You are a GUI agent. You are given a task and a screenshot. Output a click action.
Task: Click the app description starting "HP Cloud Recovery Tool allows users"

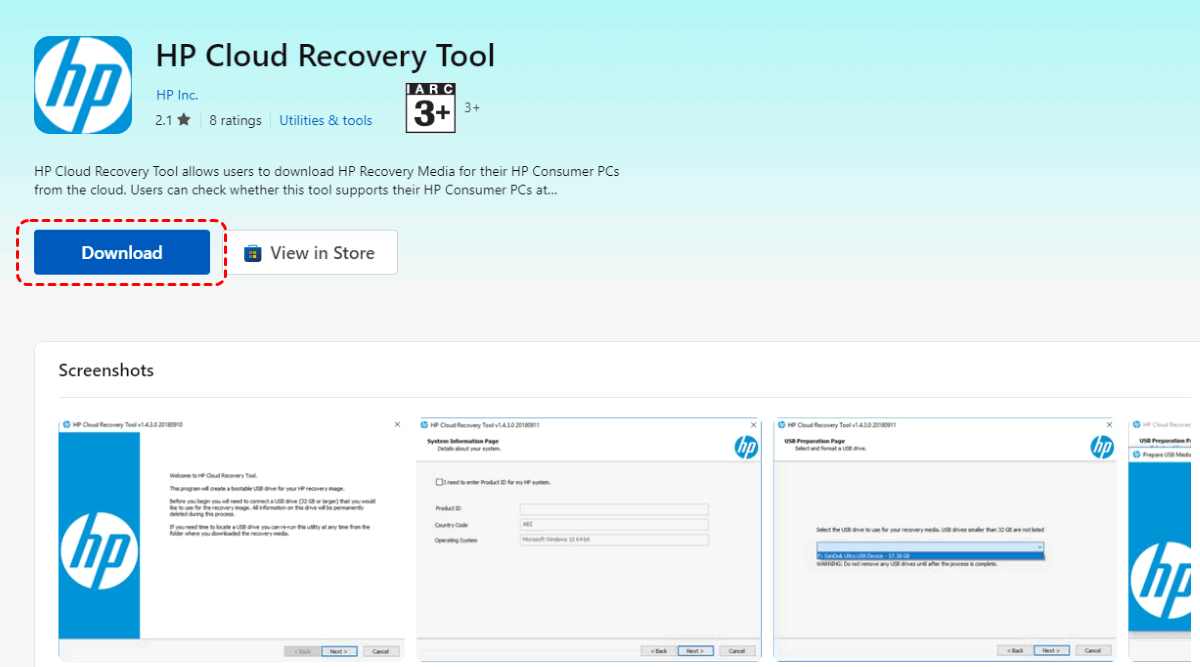click(x=327, y=180)
